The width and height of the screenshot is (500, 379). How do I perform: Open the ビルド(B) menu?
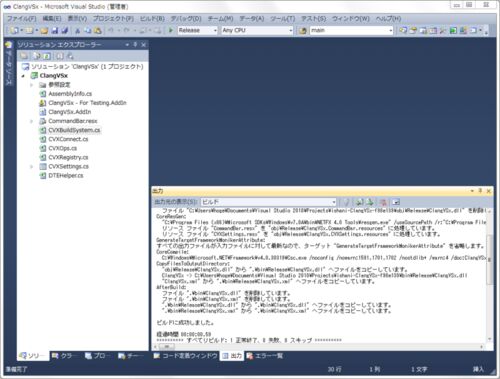pyautogui.click(x=152, y=19)
